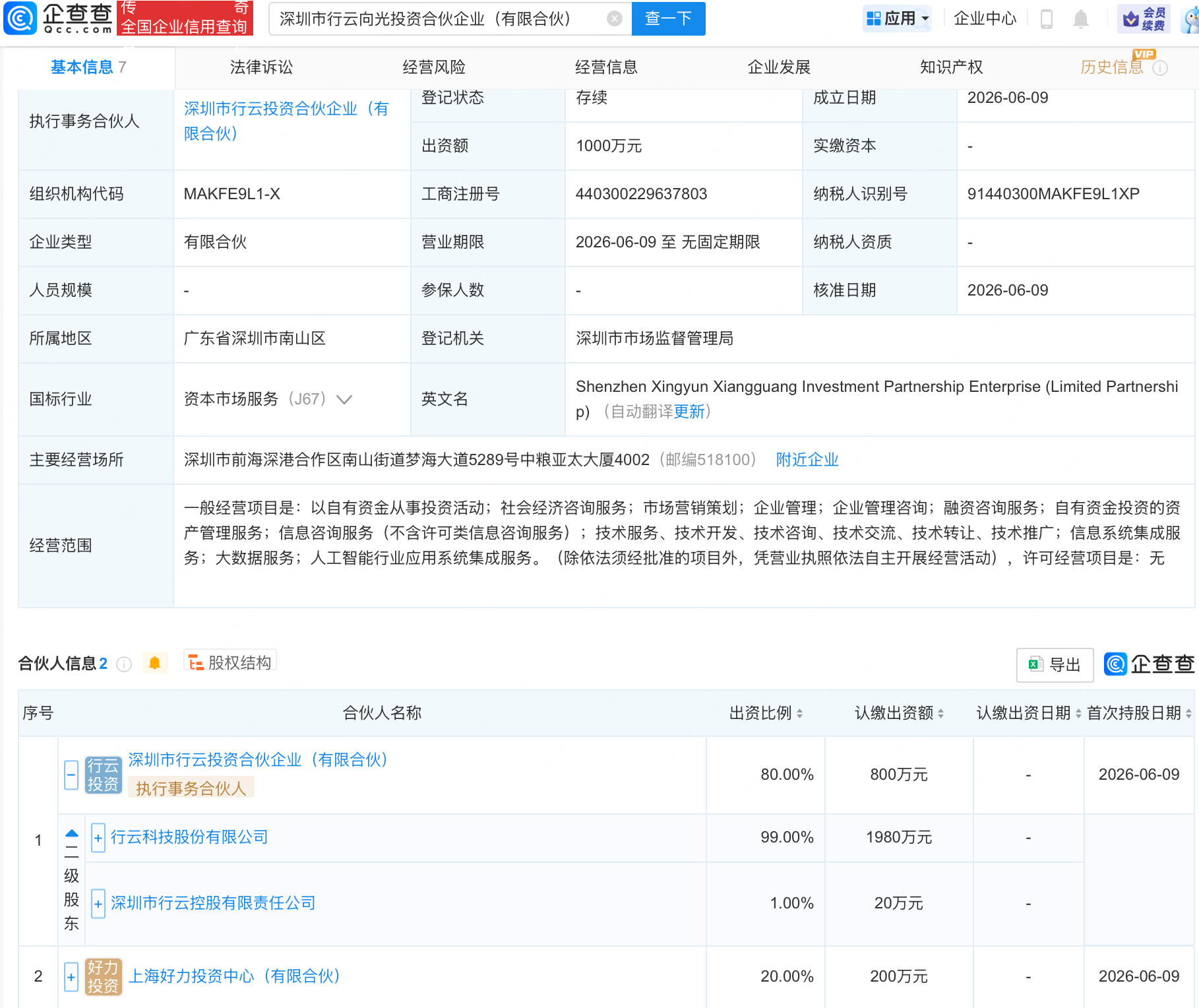Switch to 知识产权 tab
Screen dimensions: 1199x1008
click(951, 67)
